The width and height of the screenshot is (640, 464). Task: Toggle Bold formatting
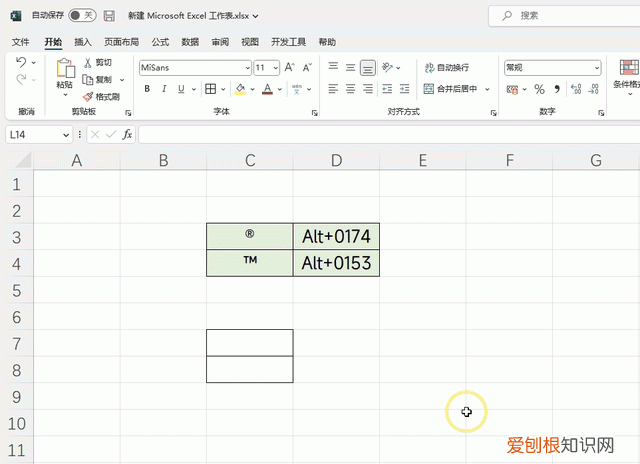(x=147, y=89)
